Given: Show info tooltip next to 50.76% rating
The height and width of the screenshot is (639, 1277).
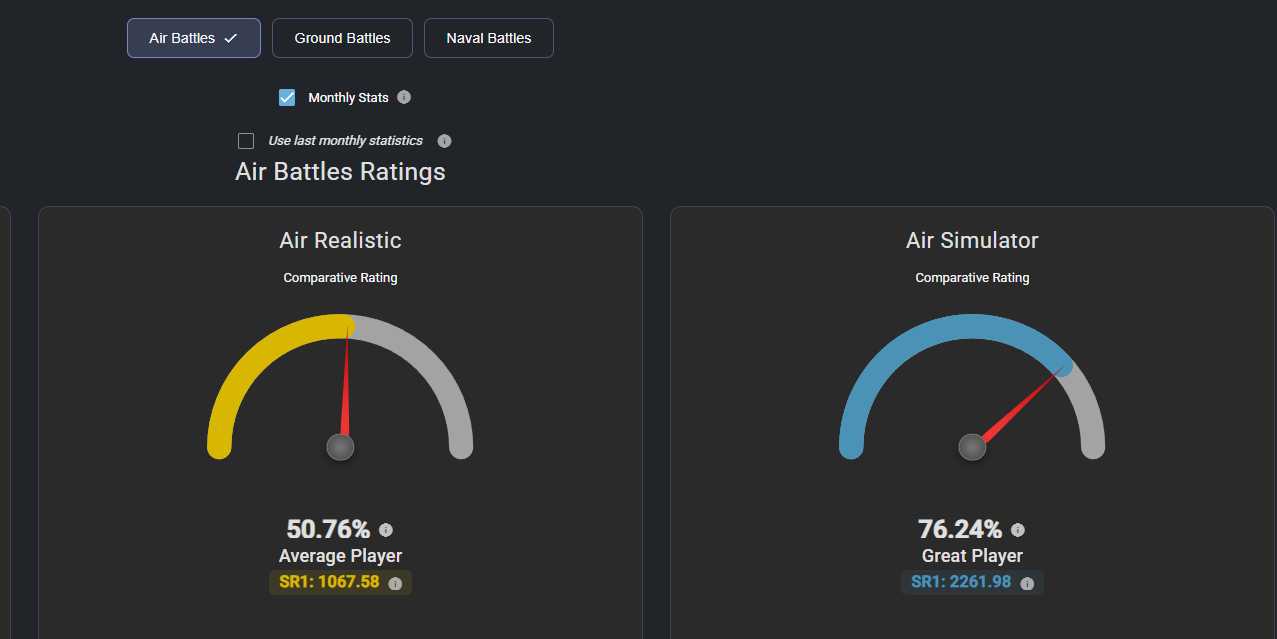Looking at the screenshot, I should [386, 530].
